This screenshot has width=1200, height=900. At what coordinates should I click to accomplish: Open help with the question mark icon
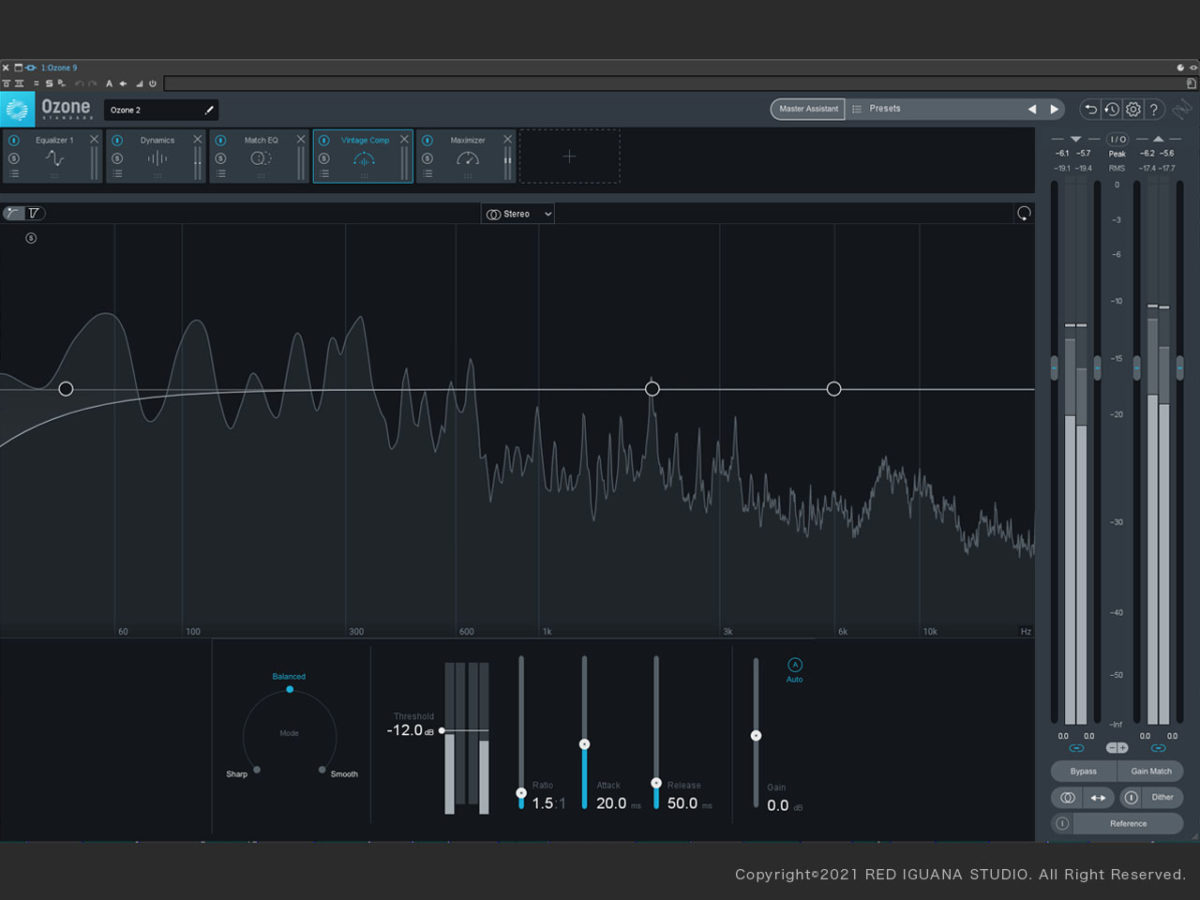(x=1154, y=109)
